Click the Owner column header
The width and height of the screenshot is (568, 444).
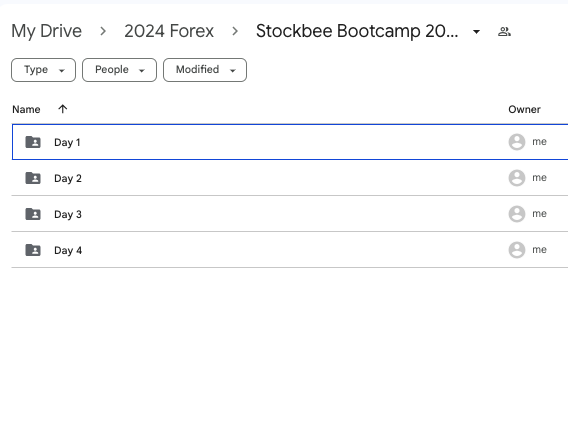tap(524, 109)
